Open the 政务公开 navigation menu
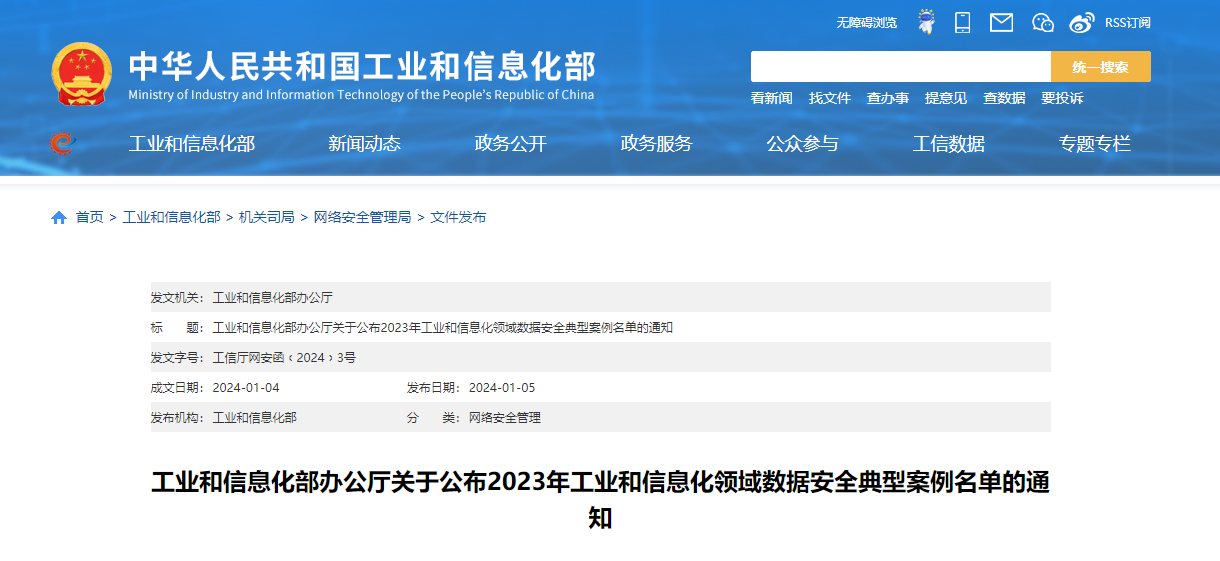 tap(510, 144)
